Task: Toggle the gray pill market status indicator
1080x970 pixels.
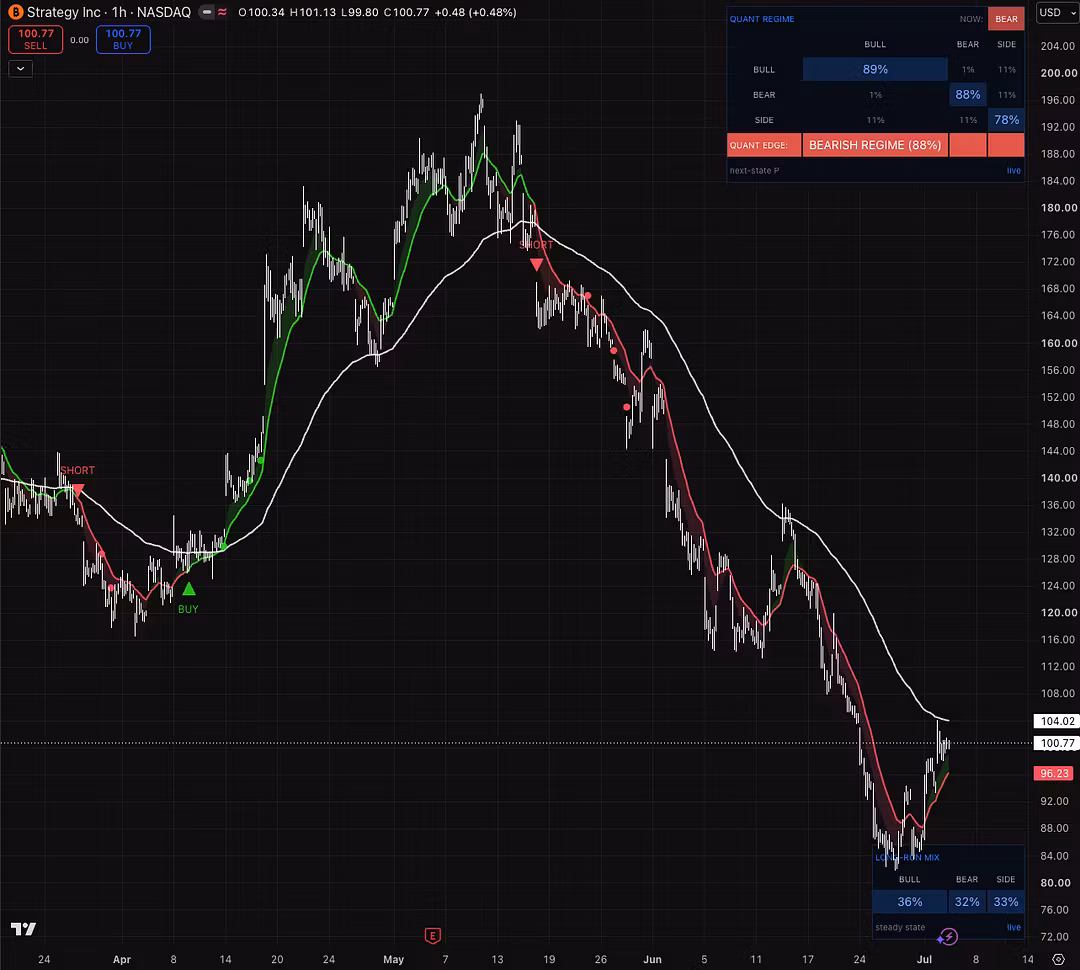Action: (x=207, y=12)
